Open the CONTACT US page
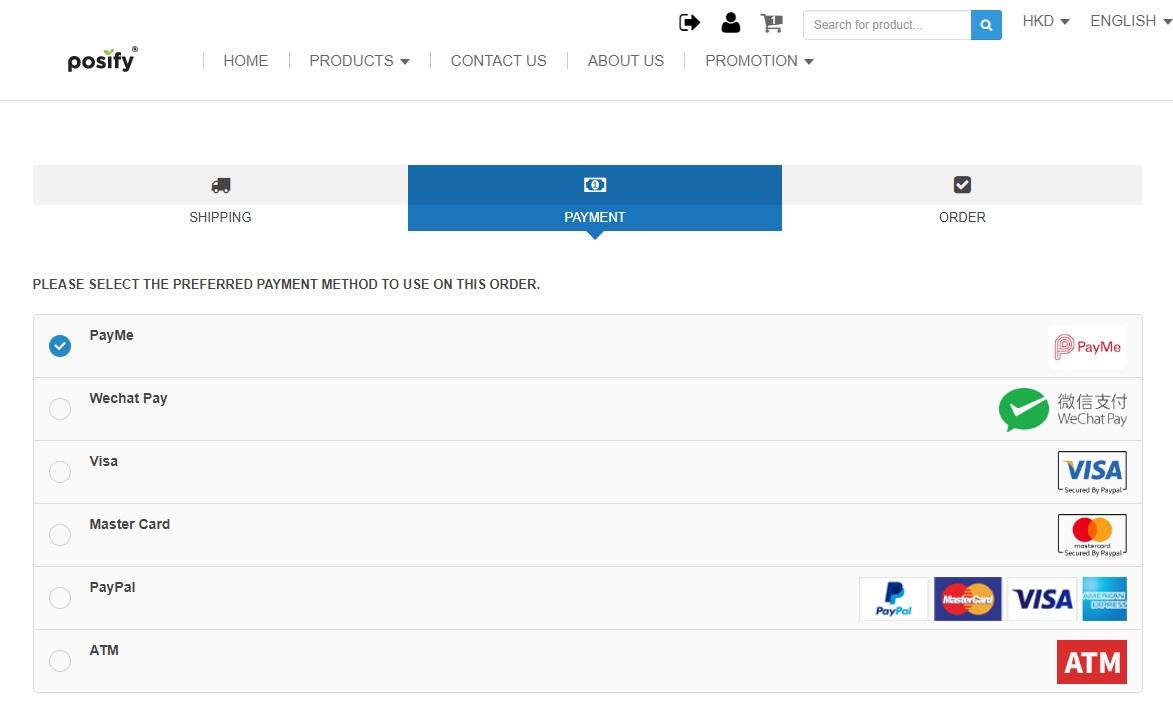Viewport: 1173px width, 703px height. pos(498,61)
